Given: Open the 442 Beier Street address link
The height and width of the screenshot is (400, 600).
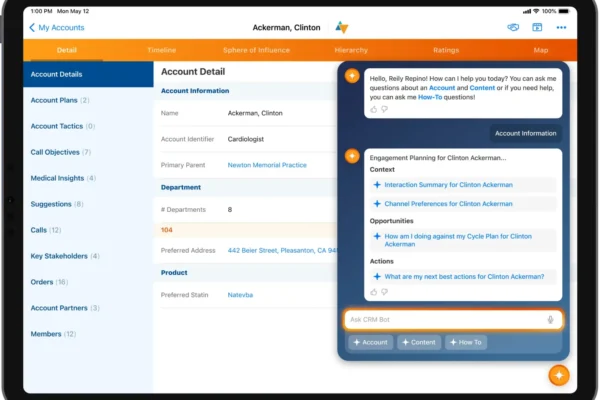Looking at the screenshot, I should pyautogui.click(x=282, y=250).
